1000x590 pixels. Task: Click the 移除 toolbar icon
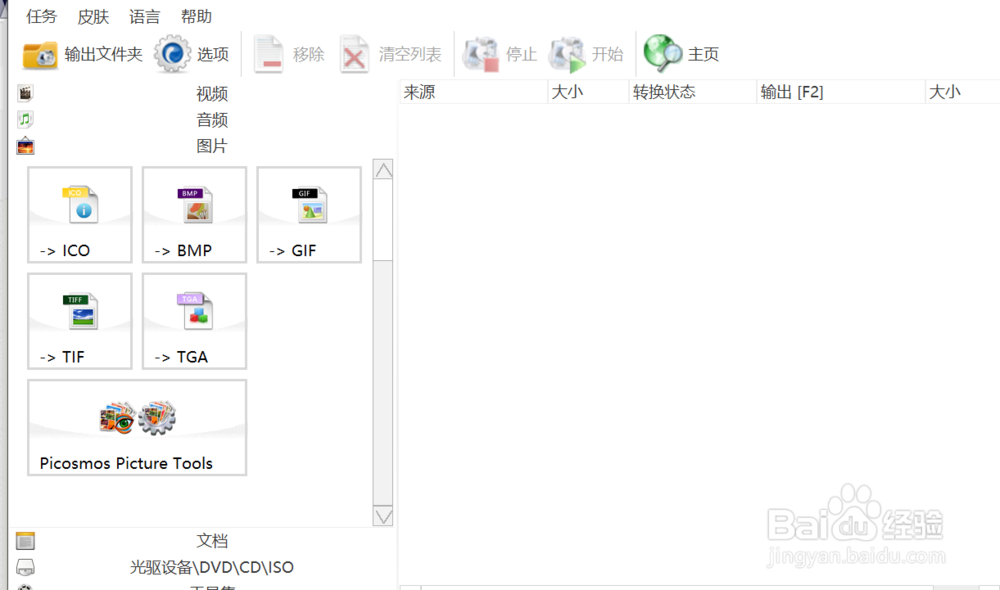(x=268, y=54)
